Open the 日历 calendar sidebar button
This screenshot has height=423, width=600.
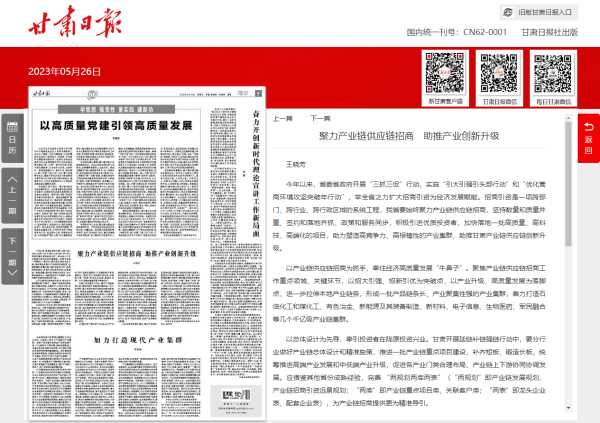pyautogui.click(x=12, y=138)
